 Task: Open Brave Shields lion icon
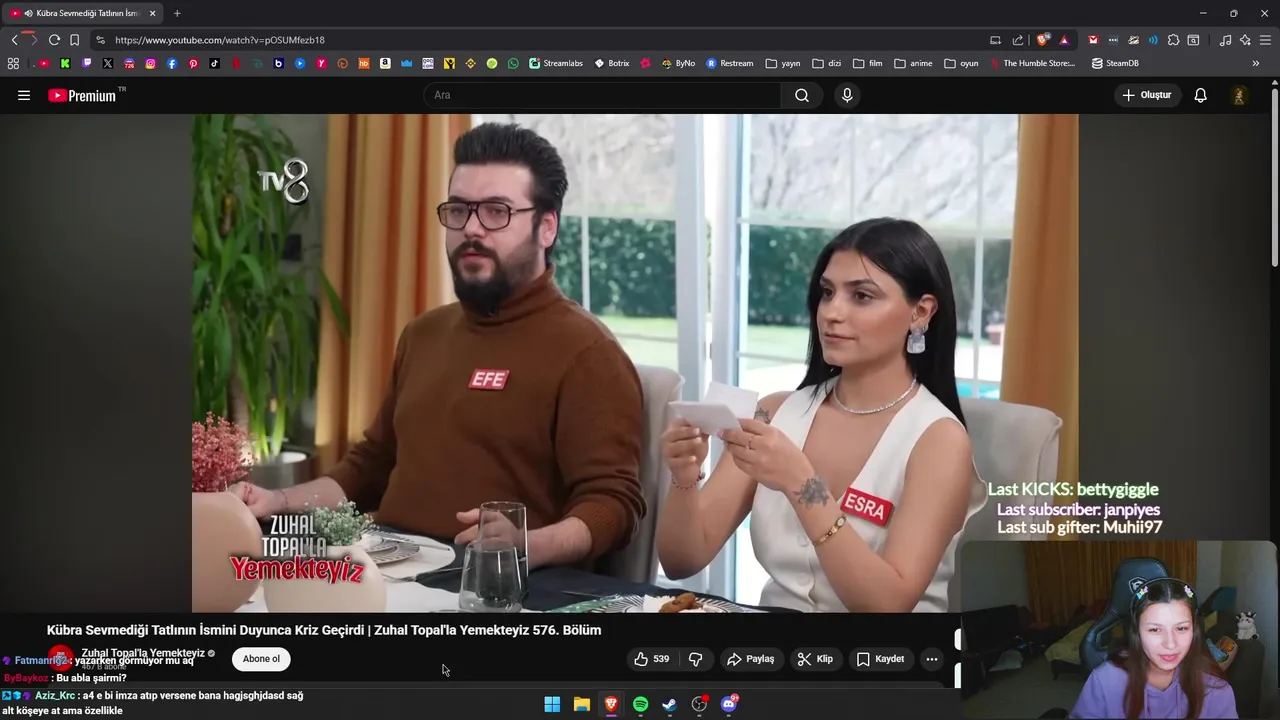click(x=1043, y=40)
